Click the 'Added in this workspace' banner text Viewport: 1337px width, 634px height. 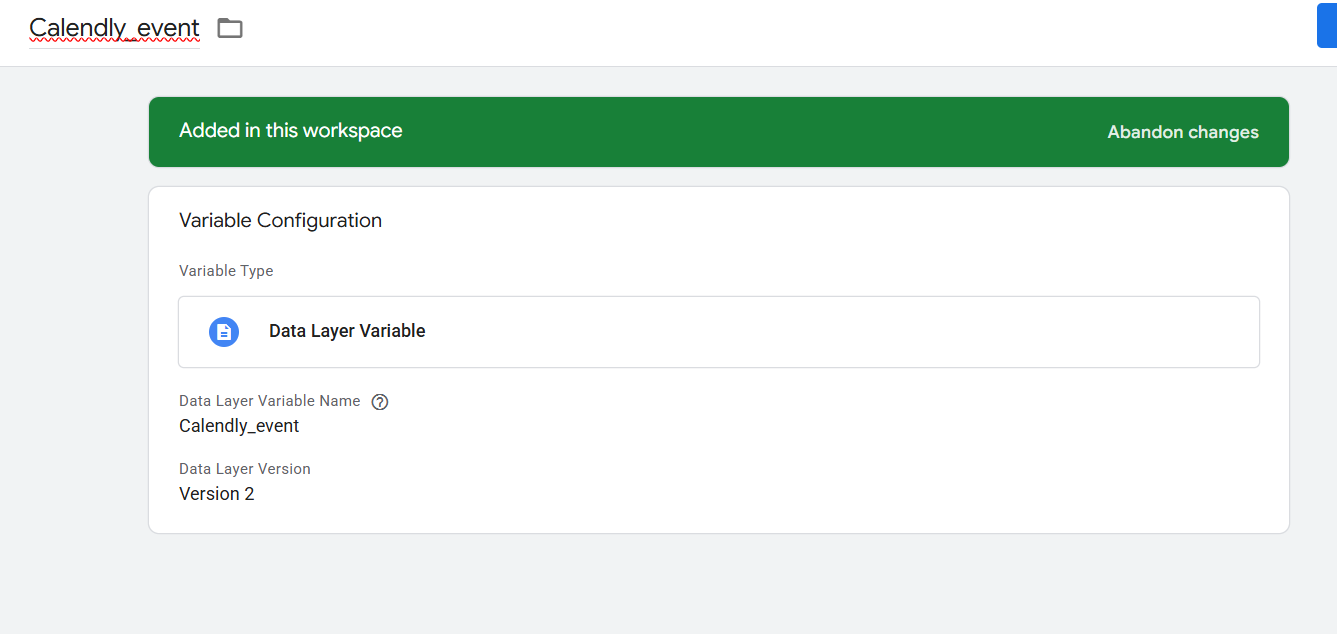291,131
